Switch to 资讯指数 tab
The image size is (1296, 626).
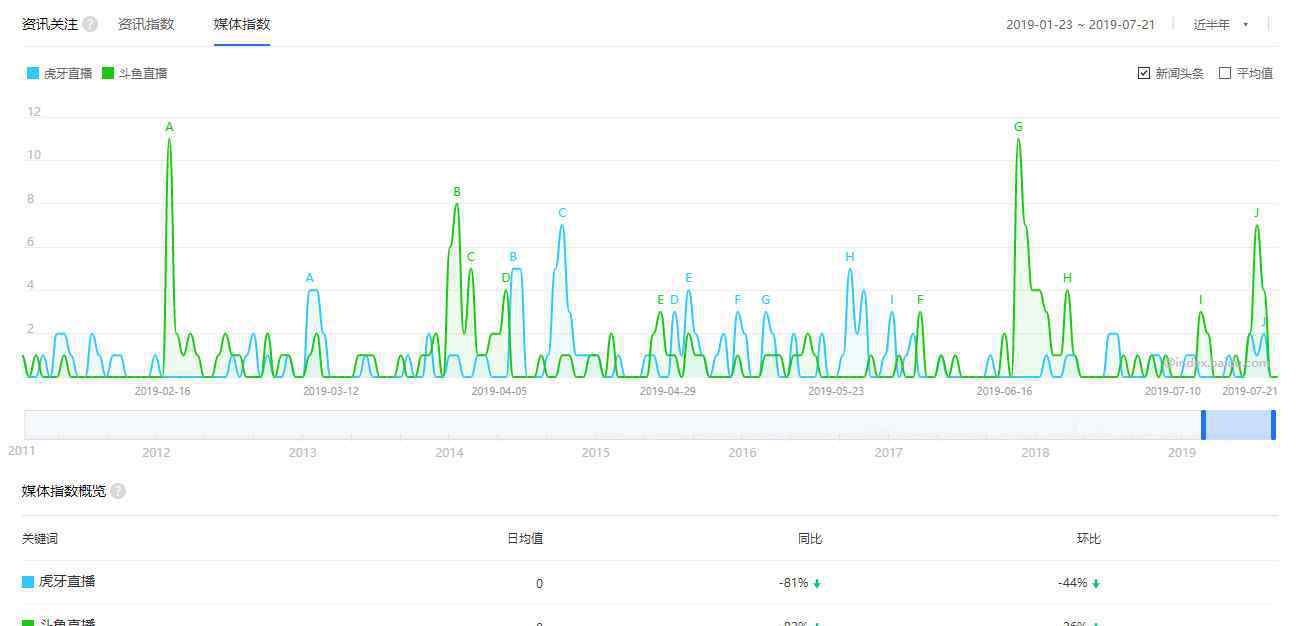click(146, 24)
